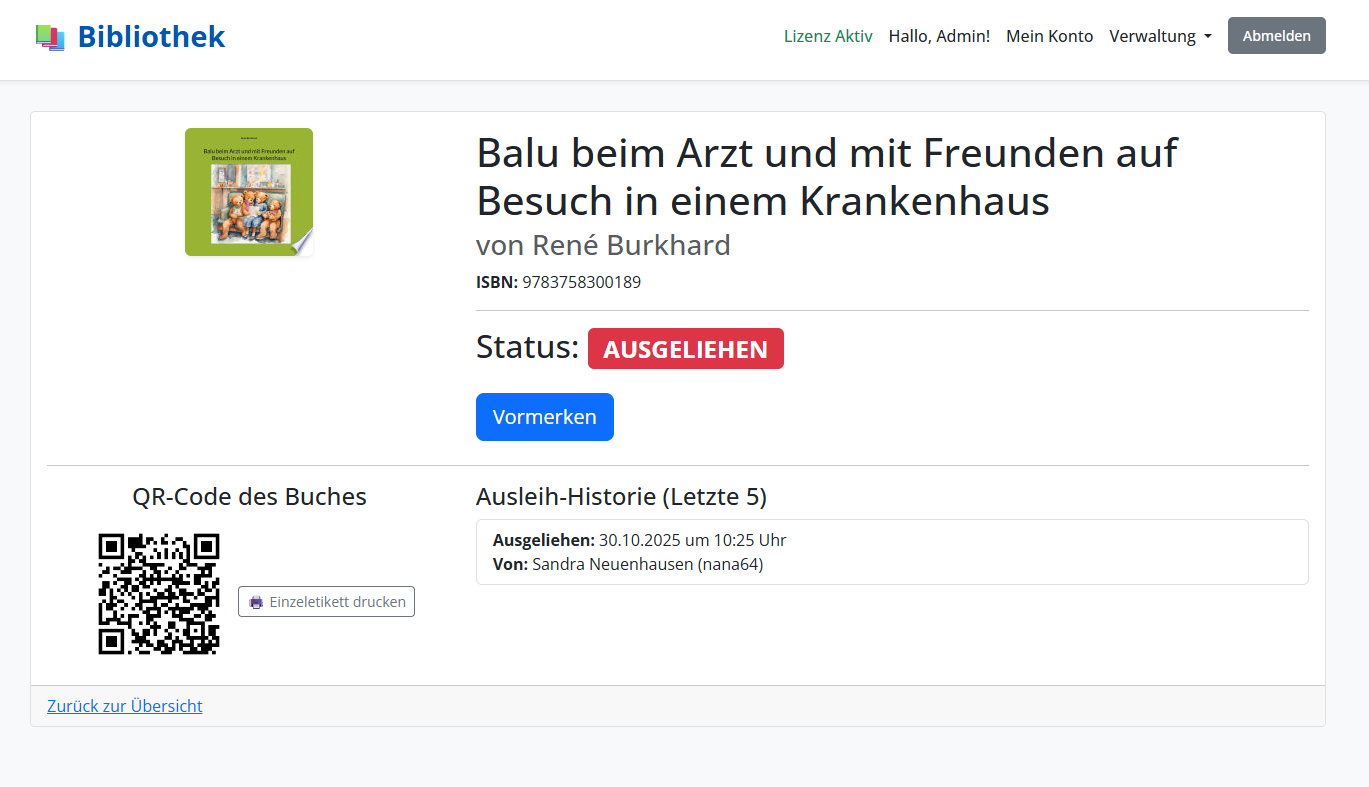Click the AUSGELIEHEN status badge
This screenshot has height=787, width=1369.
coord(685,348)
